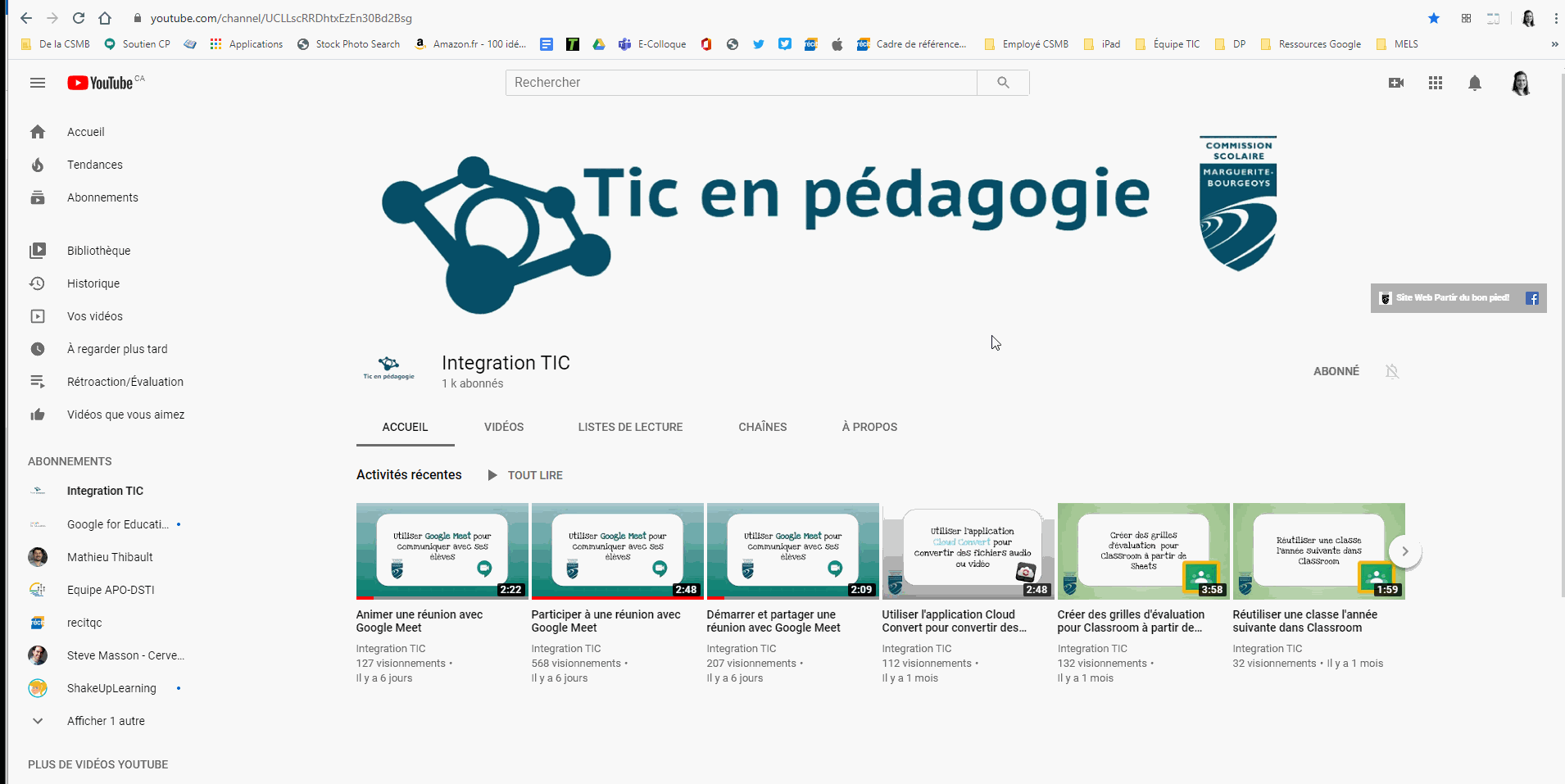
Task: Show more bookmarks with the chevron
Action: tap(1554, 44)
